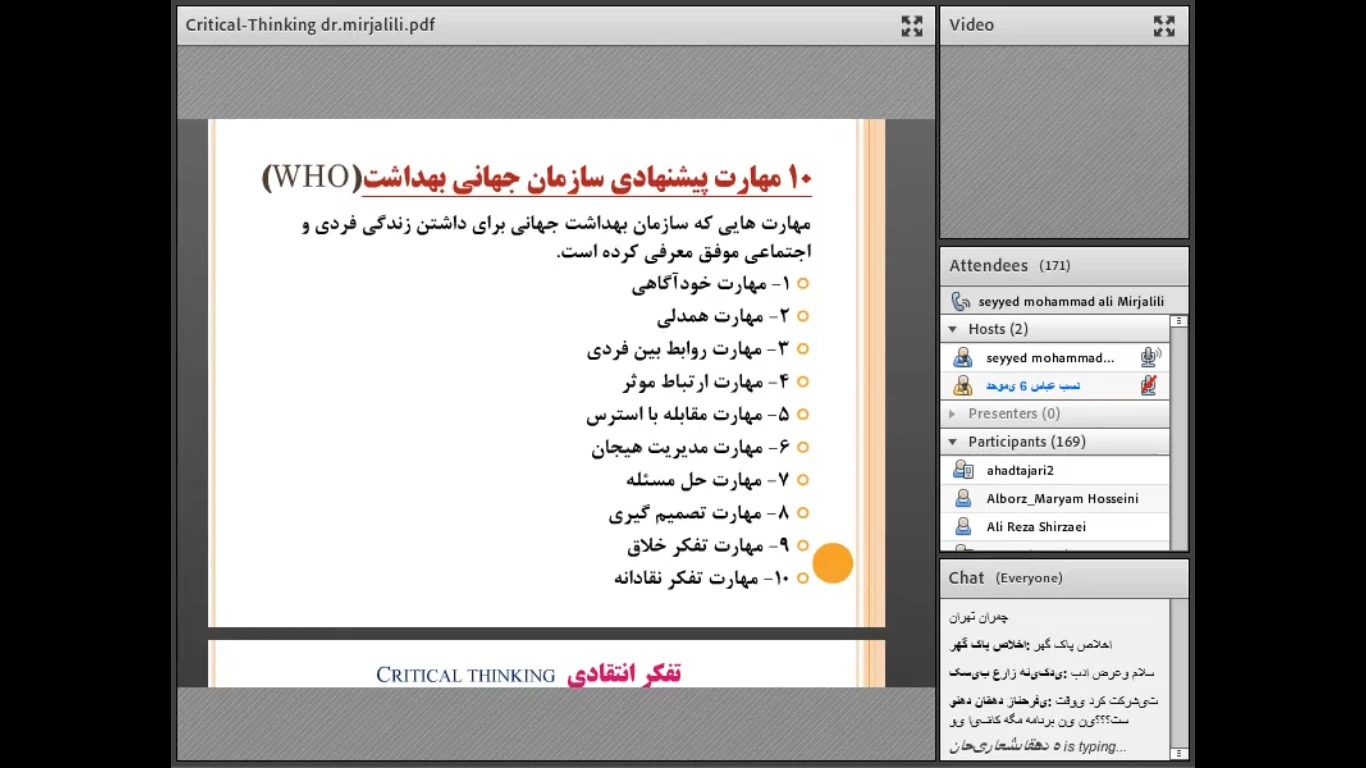Expand the Presenters (0) group
This screenshot has height=768, width=1366.
click(953, 413)
